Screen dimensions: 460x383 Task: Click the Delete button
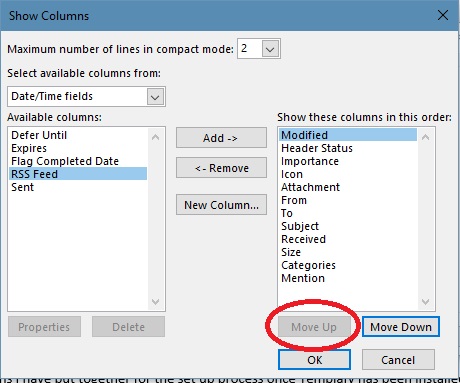[128, 327]
